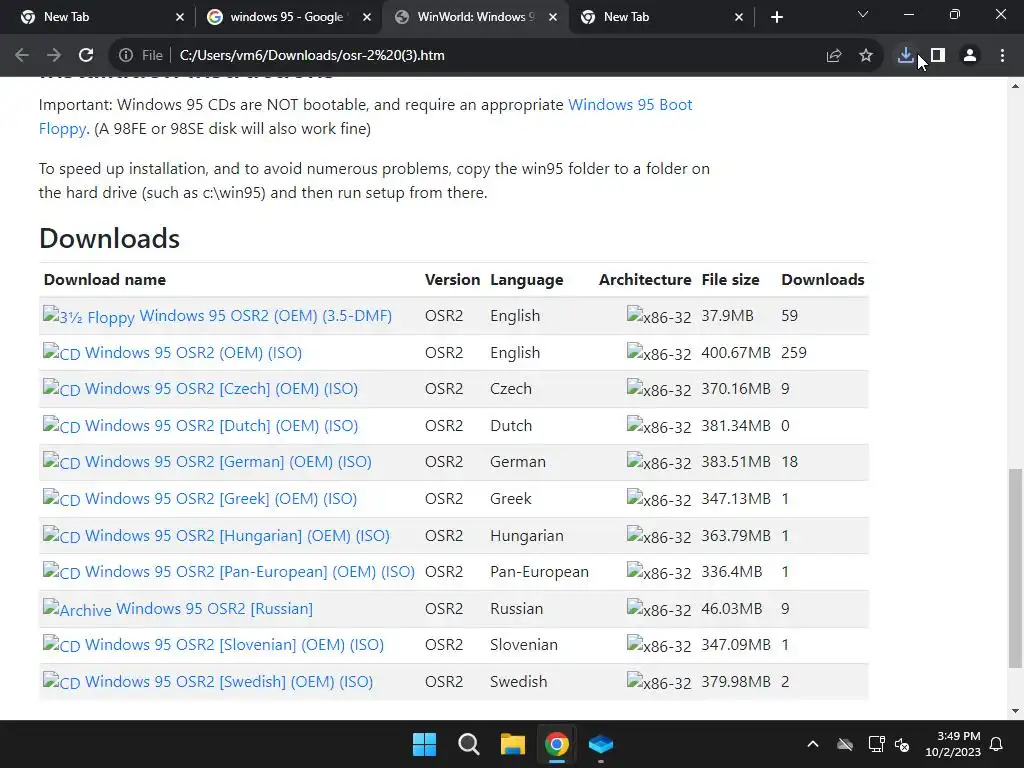
Task: Open the Chrome profile icon
Action: point(969,56)
